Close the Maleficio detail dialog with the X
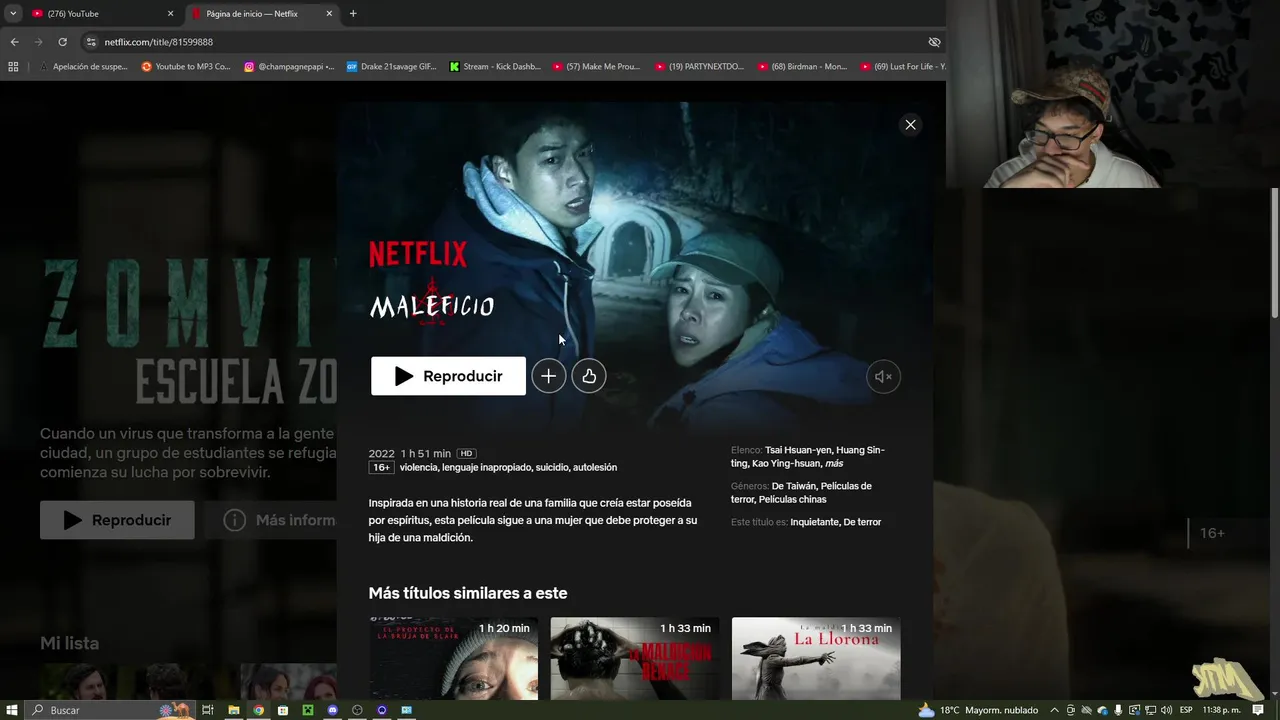This screenshot has height=720, width=1280. [910, 125]
